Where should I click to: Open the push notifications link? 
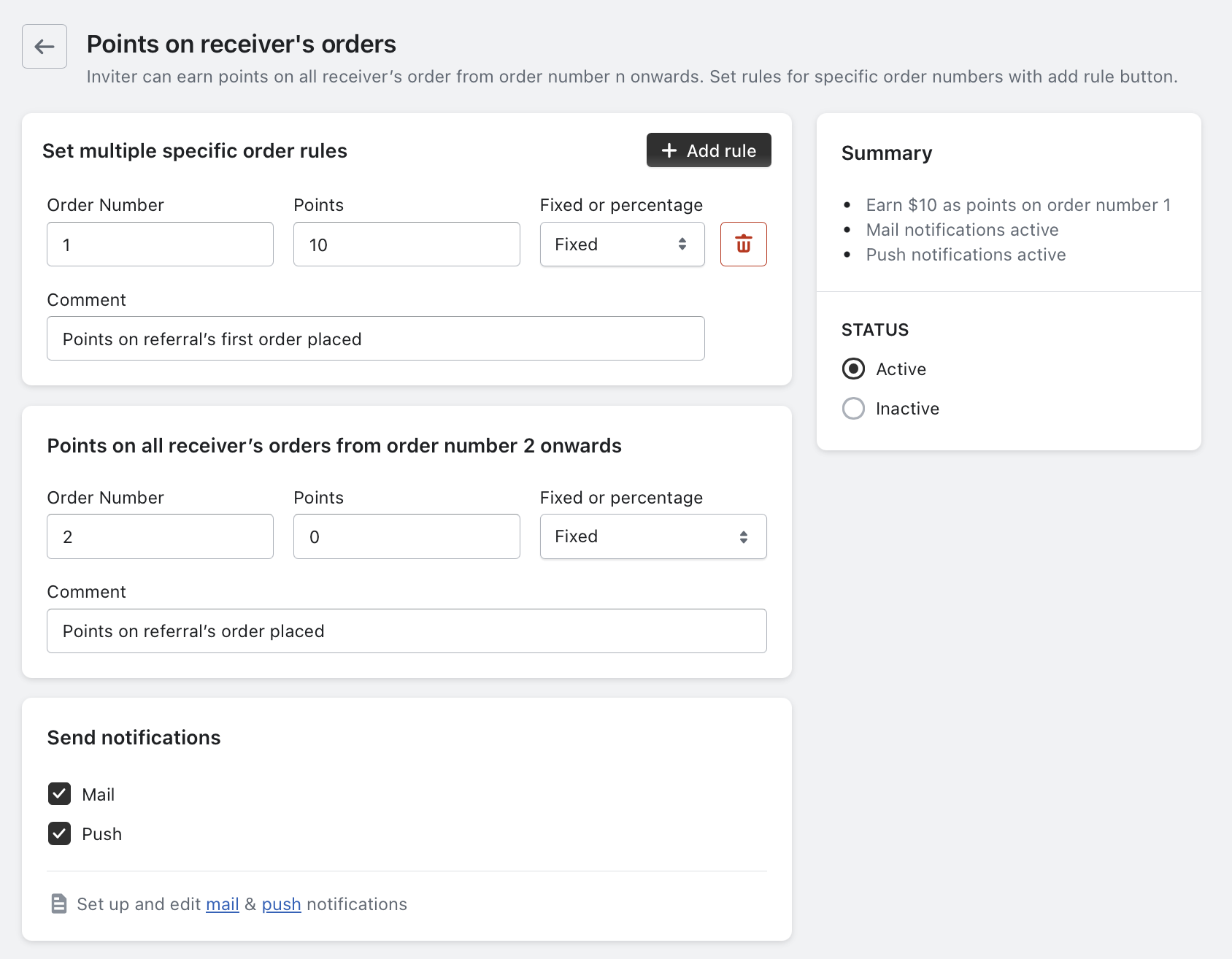click(281, 904)
